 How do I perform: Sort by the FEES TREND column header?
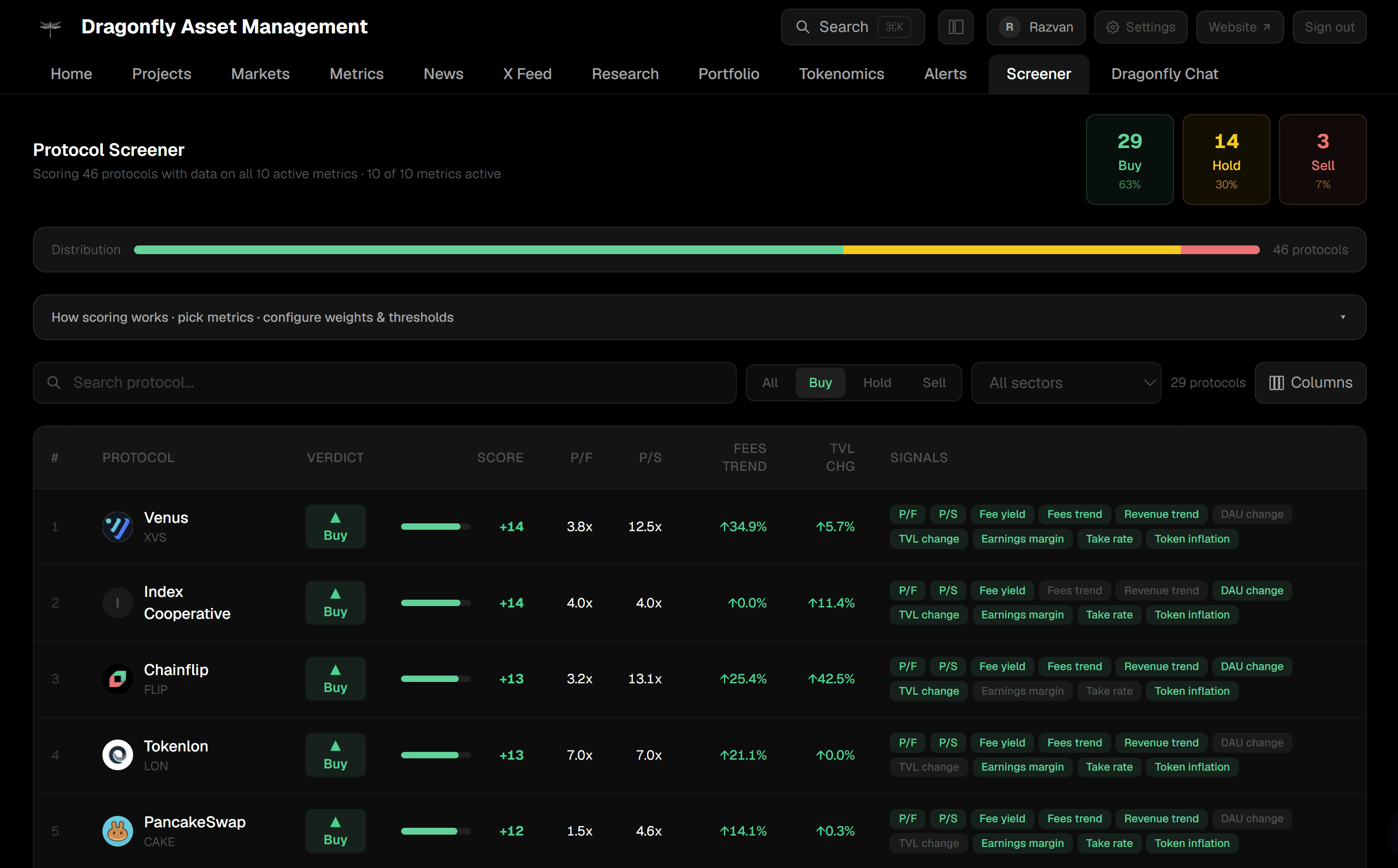pyautogui.click(x=745, y=458)
